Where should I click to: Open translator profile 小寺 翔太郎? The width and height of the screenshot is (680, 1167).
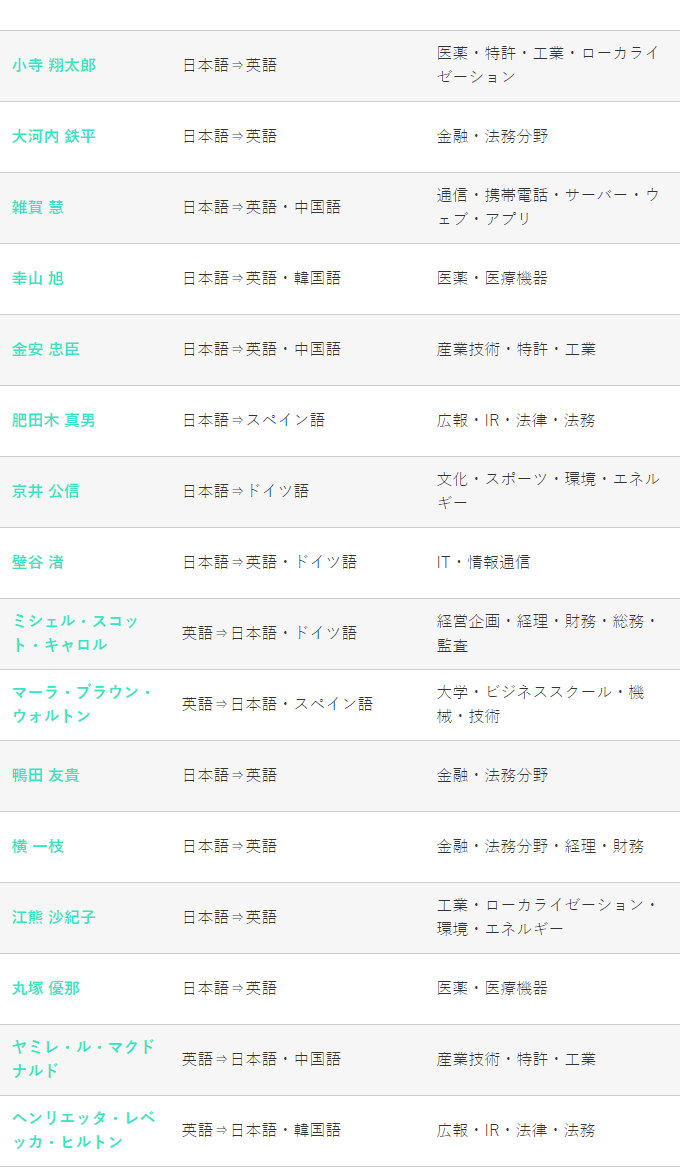(x=54, y=65)
